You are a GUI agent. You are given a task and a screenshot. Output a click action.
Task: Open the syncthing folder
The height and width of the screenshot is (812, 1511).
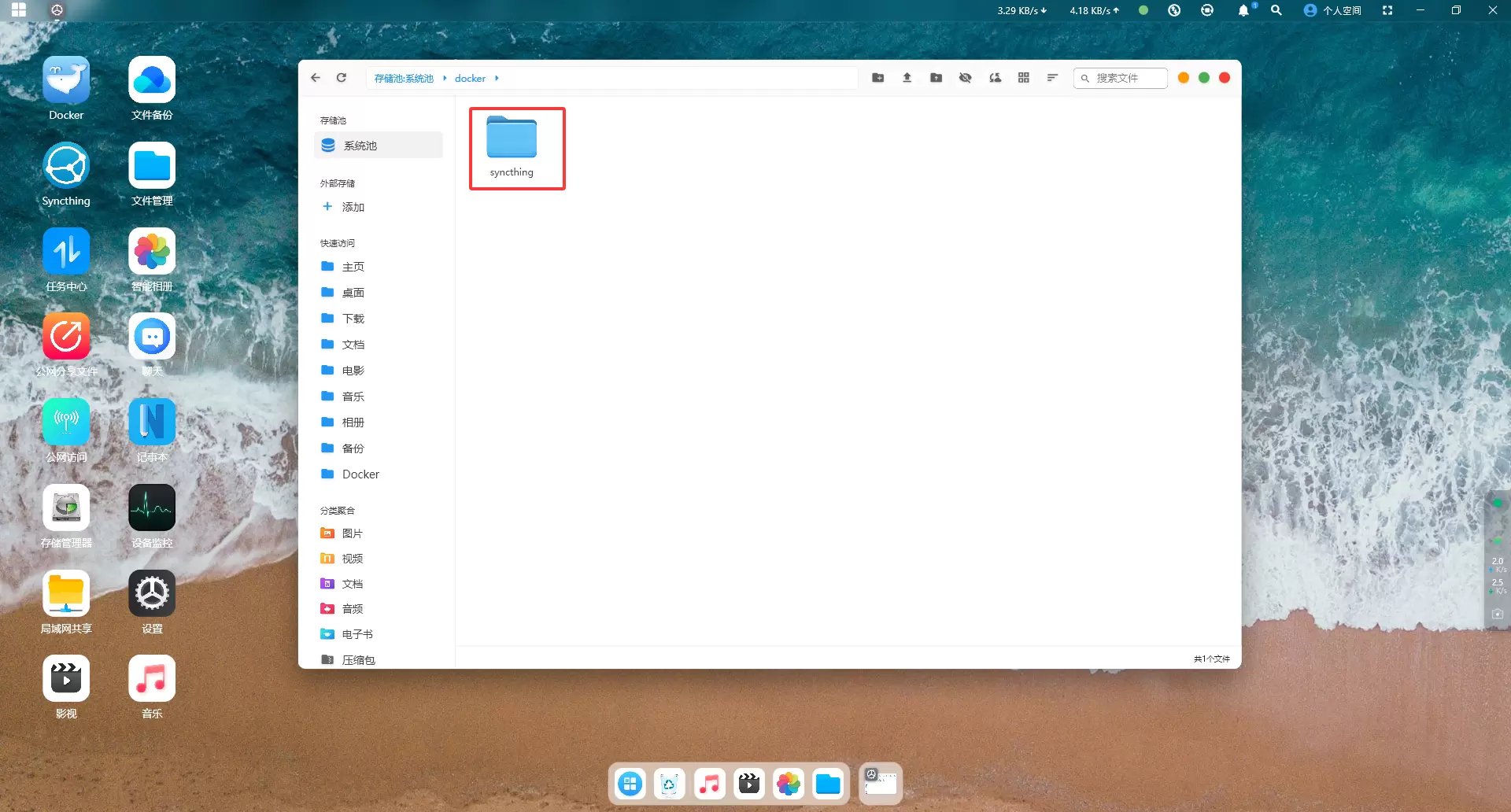pos(512,146)
